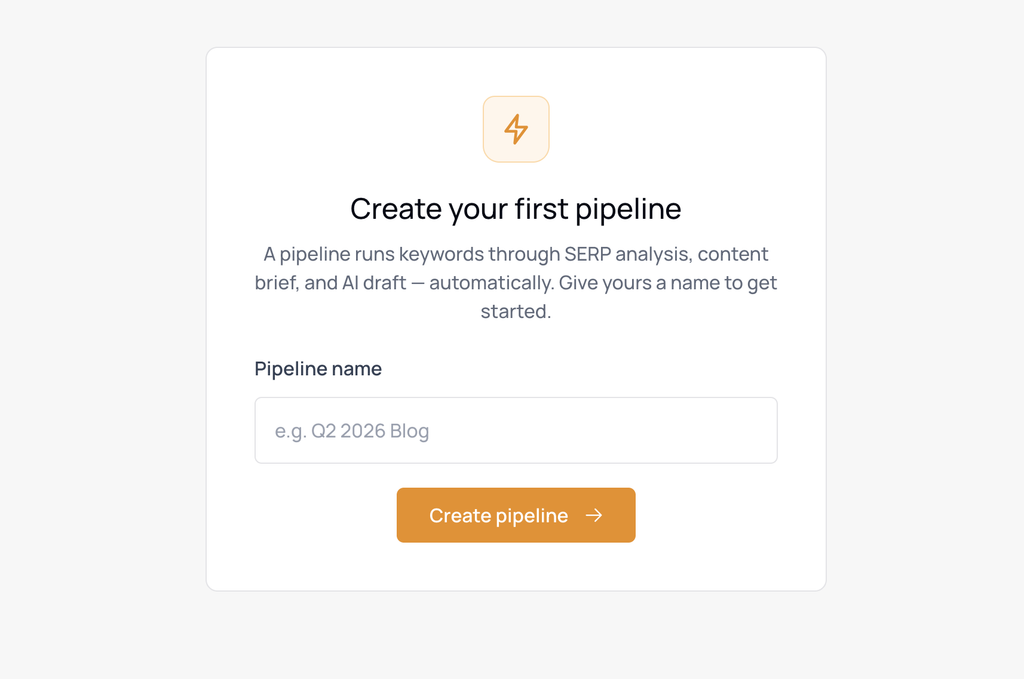Click the description paragraph about pipelines
Image resolution: width=1024 pixels, height=679 pixels.
(516, 283)
